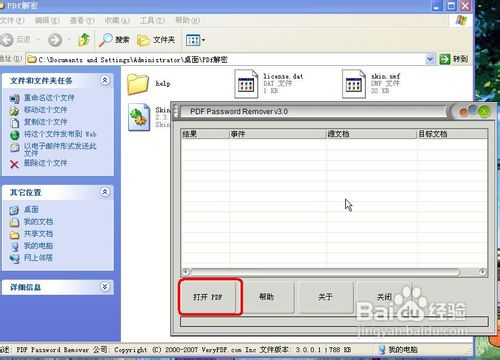Expand the 详细信息 panel
The height and width of the screenshot is (360, 500).
(x=105, y=287)
